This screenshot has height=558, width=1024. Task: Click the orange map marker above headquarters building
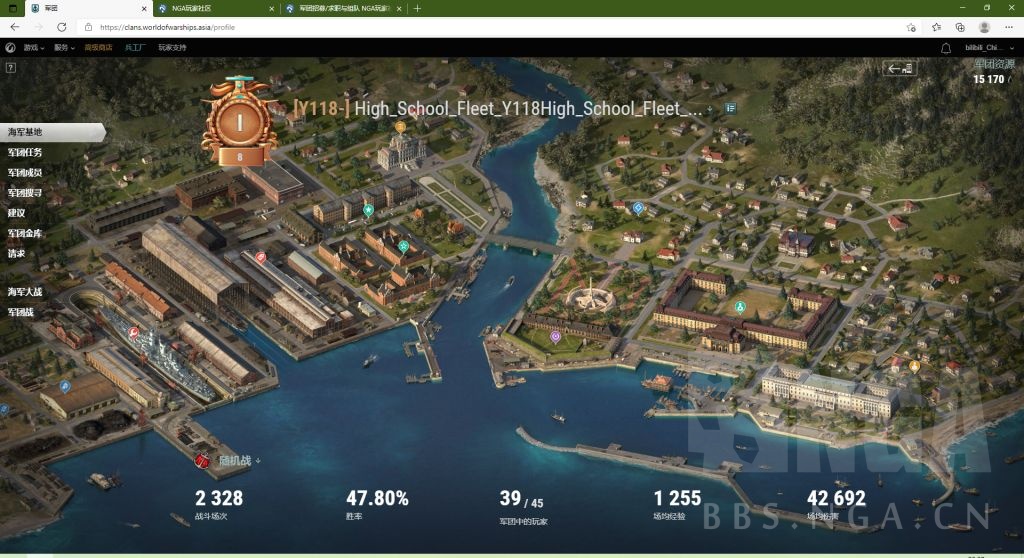click(400, 127)
